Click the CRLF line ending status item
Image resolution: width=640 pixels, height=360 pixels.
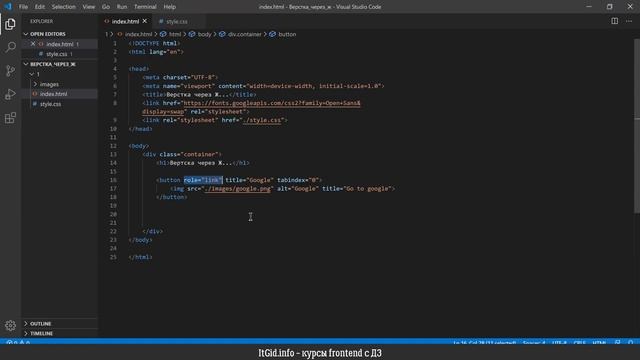pyautogui.click(x=580, y=342)
